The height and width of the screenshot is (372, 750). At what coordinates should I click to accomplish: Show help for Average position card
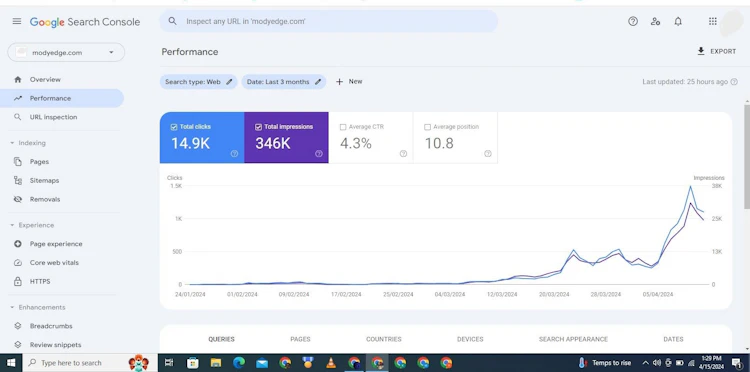click(x=487, y=153)
